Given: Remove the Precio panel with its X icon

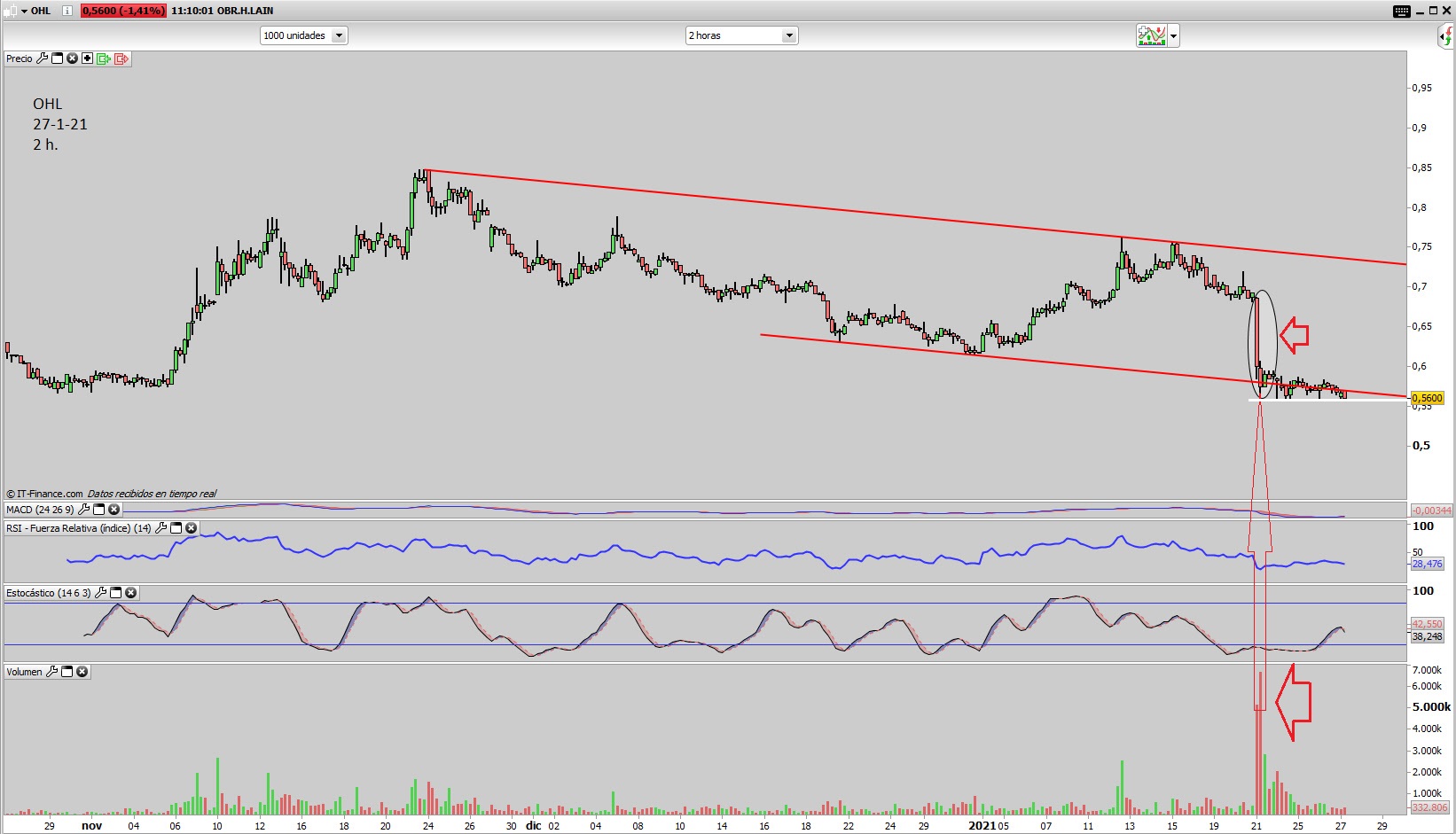Looking at the screenshot, I should (x=73, y=58).
